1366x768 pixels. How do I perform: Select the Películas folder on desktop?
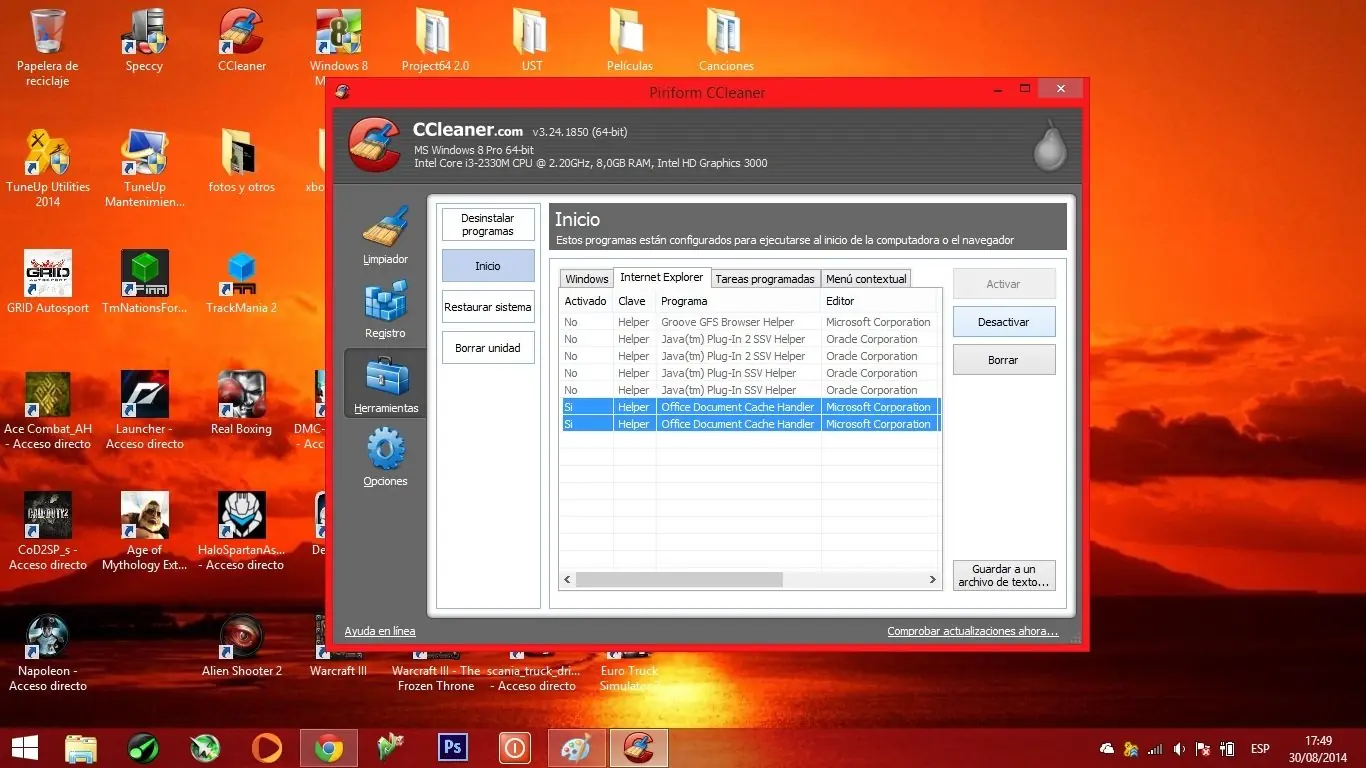pos(630,41)
